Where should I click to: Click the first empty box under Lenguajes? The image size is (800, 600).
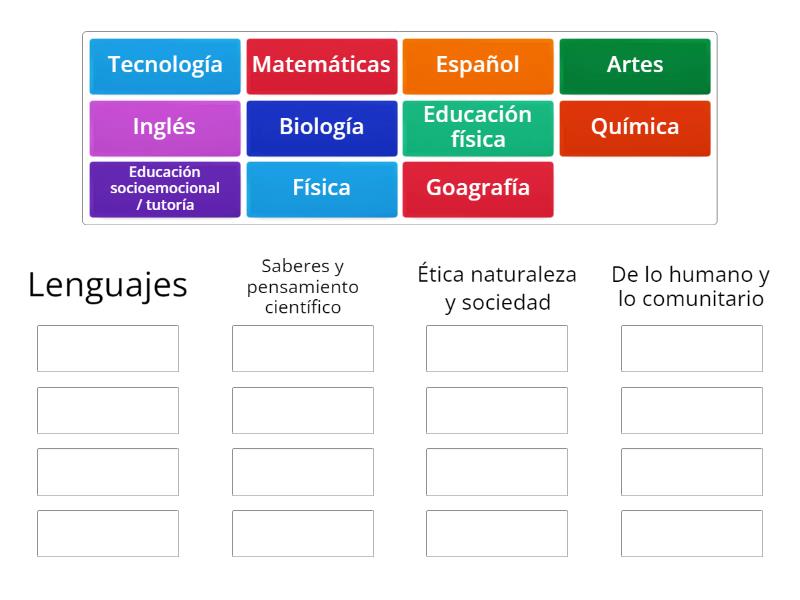(x=107, y=348)
